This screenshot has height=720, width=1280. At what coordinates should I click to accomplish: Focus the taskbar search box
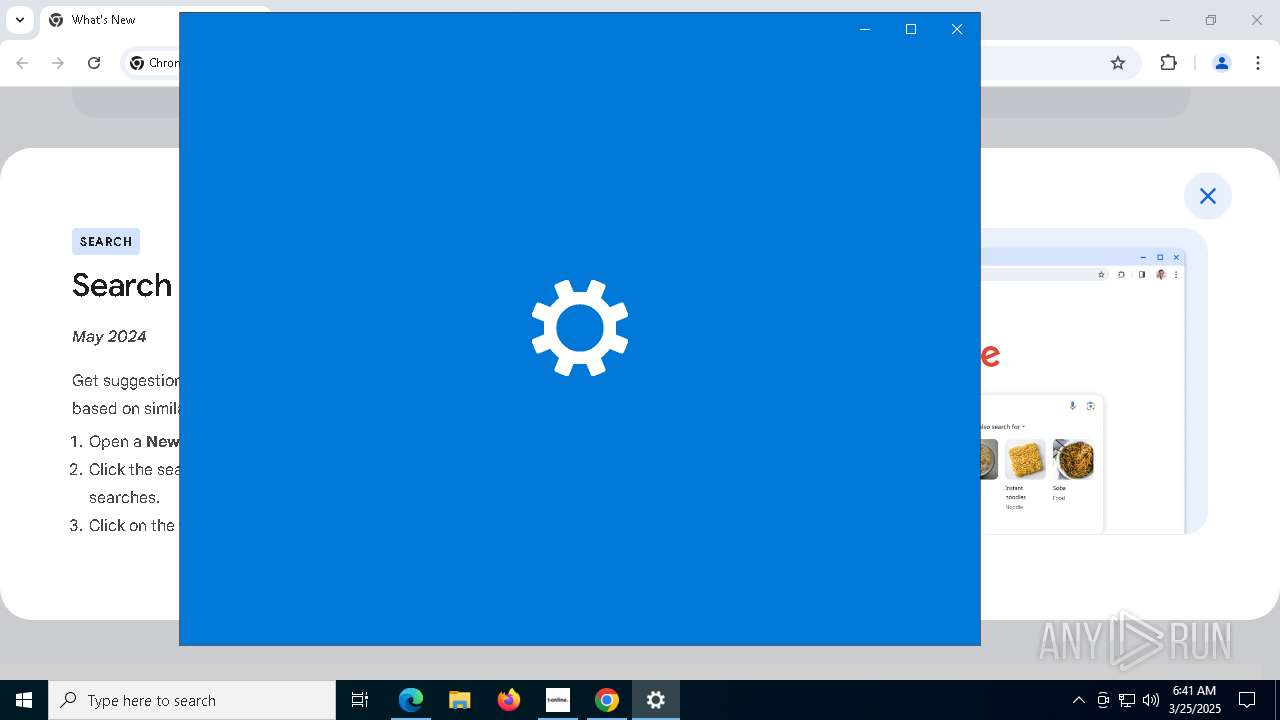coord(192,700)
